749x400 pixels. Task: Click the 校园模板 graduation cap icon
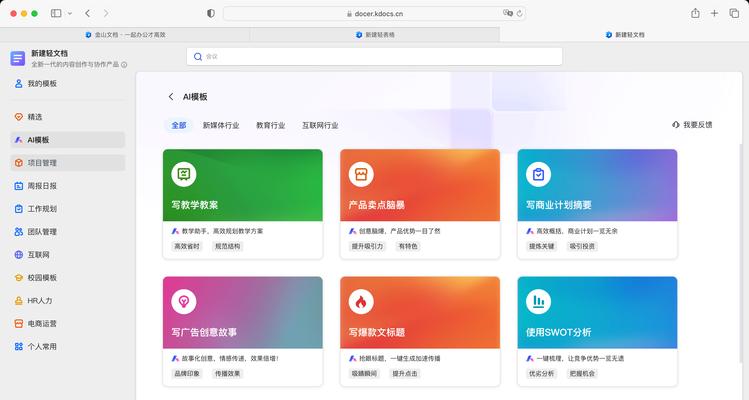[x=19, y=278]
